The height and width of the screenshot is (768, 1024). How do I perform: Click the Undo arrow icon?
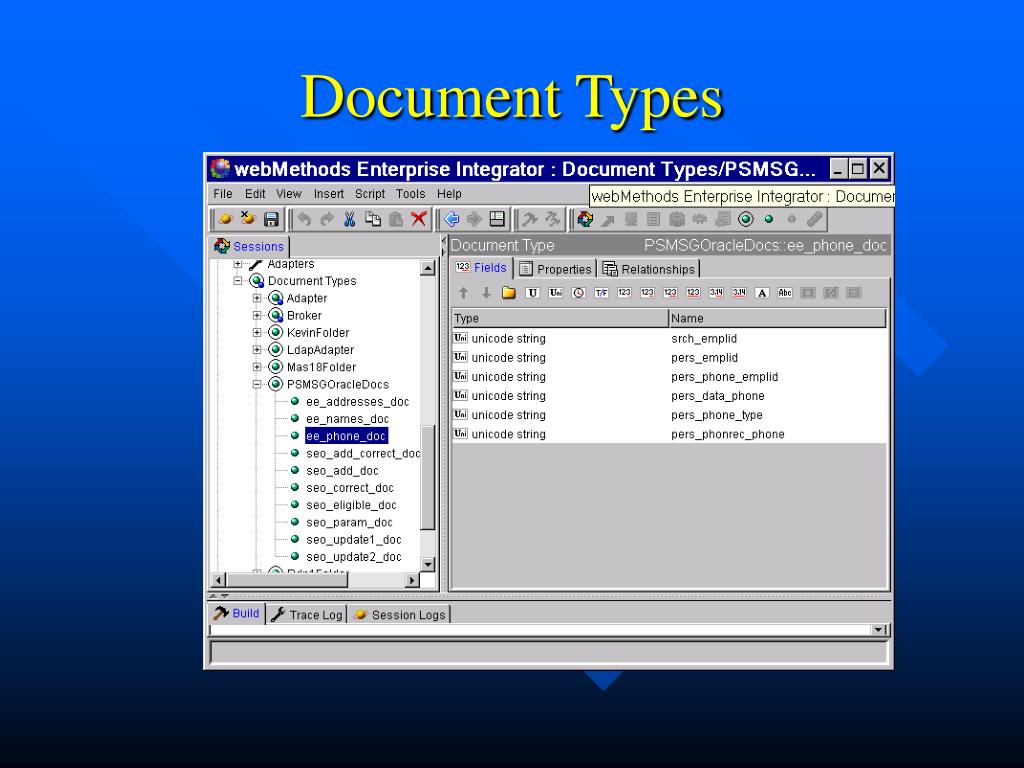(304, 219)
